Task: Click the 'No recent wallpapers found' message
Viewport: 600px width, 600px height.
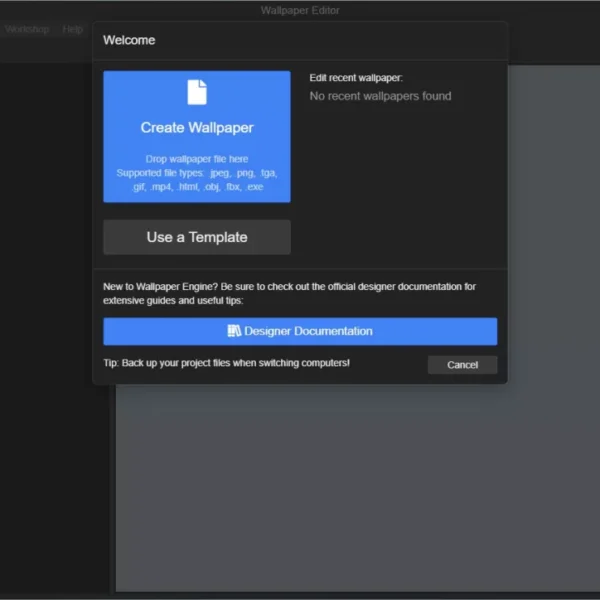Action: coord(380,96)
